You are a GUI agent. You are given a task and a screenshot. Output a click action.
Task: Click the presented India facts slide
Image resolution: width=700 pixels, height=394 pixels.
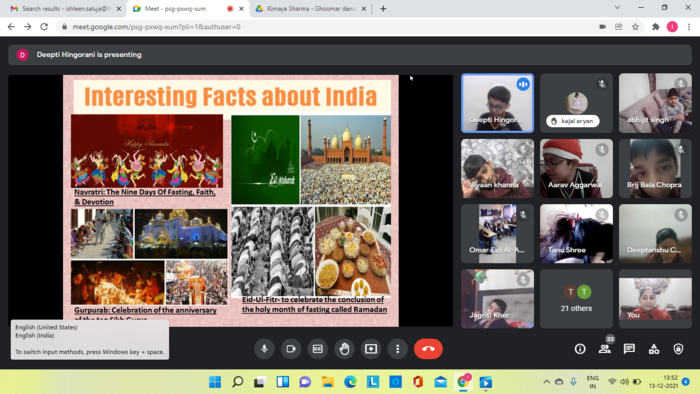[x=231, y=201]
